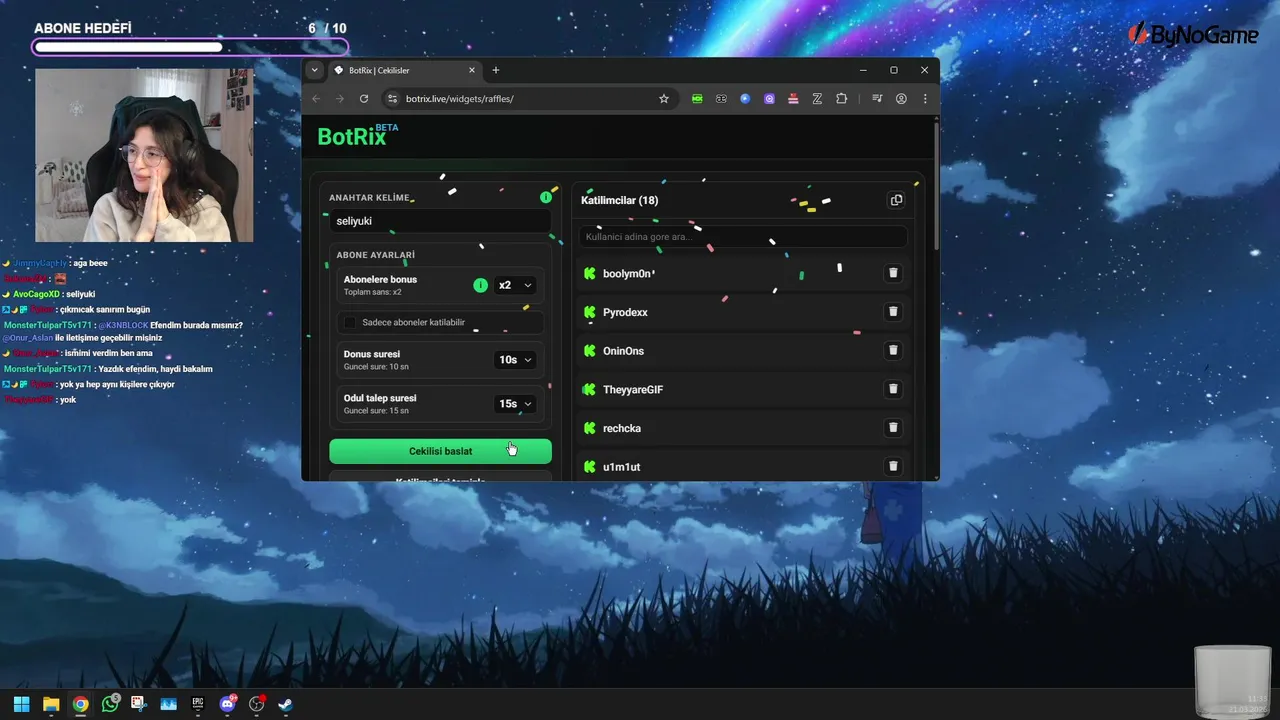The width and height of the screenshot is (1280, 720).
Task: Click participant name Pyrodexx
Action: click(625, 312)
